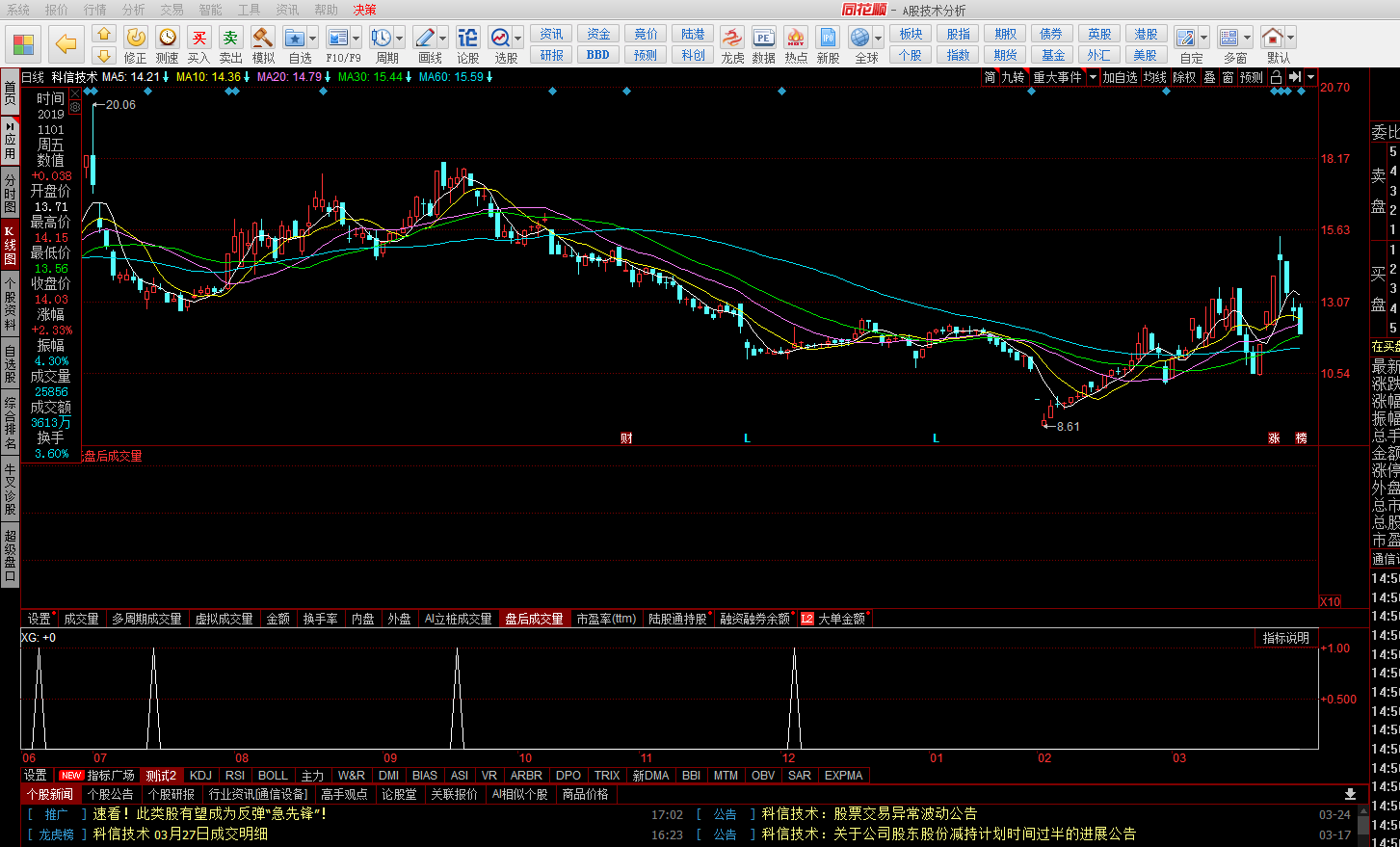
Task: Toggle 加自选 add to watchlist
Action: [1121, 77]
